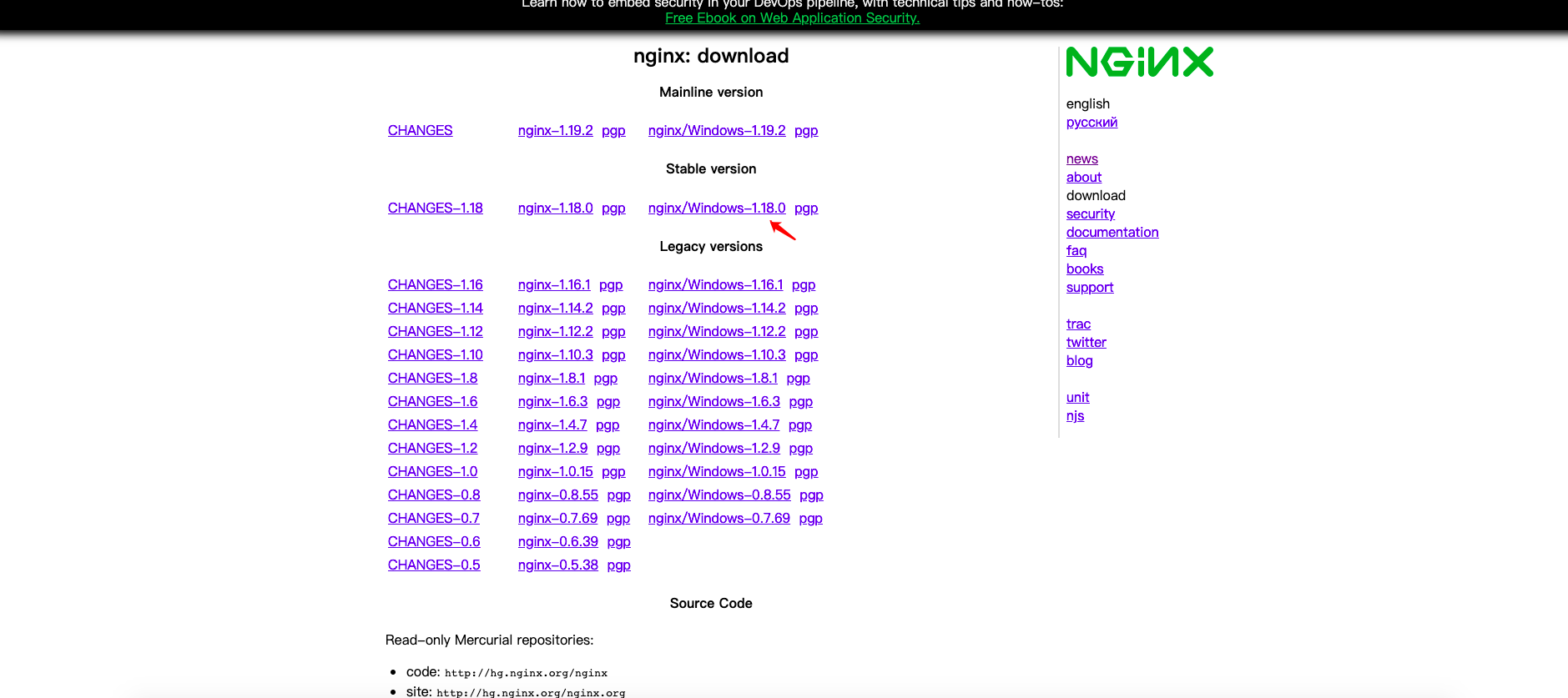The width and height of the screenshot is (1568, 698).
Task: Open pgp signature for nginx/Windows-1.19.2
Action: click(x=806, y=131)
